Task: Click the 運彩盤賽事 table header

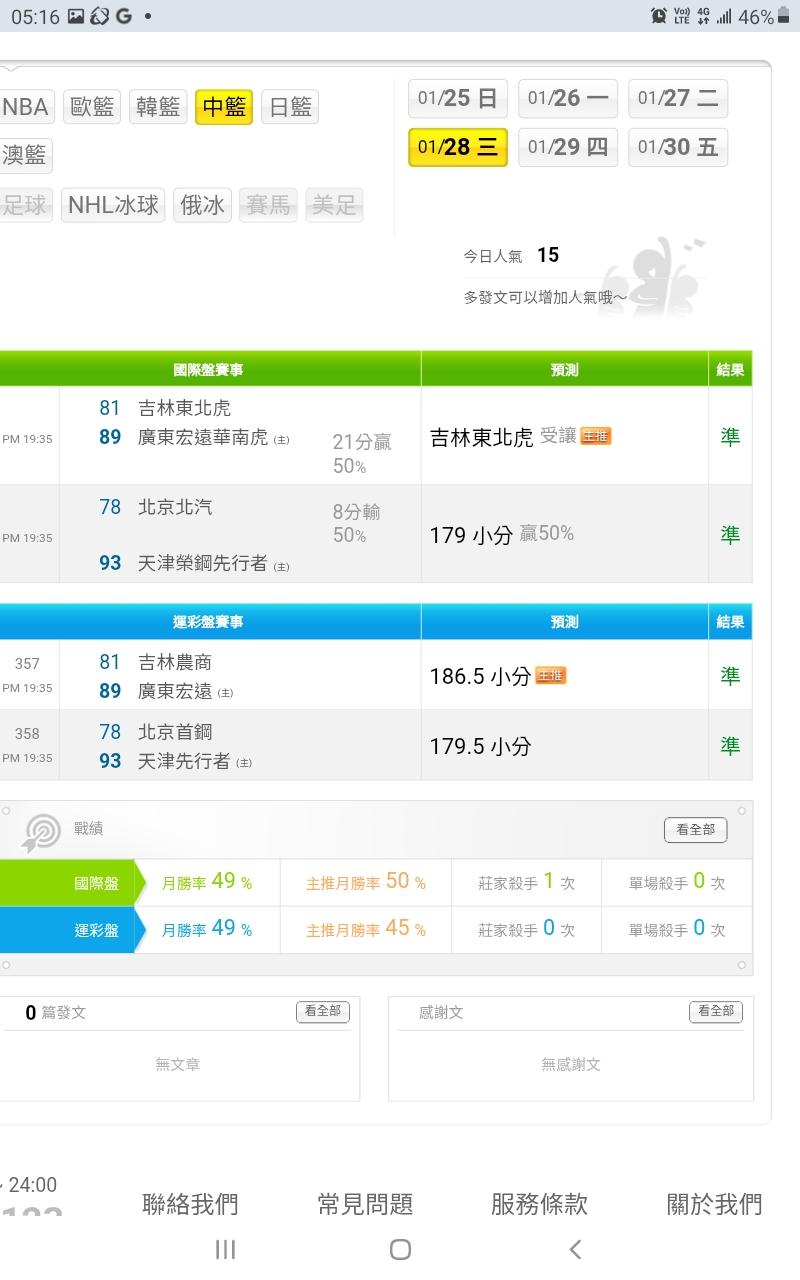Action: [209, 621]
